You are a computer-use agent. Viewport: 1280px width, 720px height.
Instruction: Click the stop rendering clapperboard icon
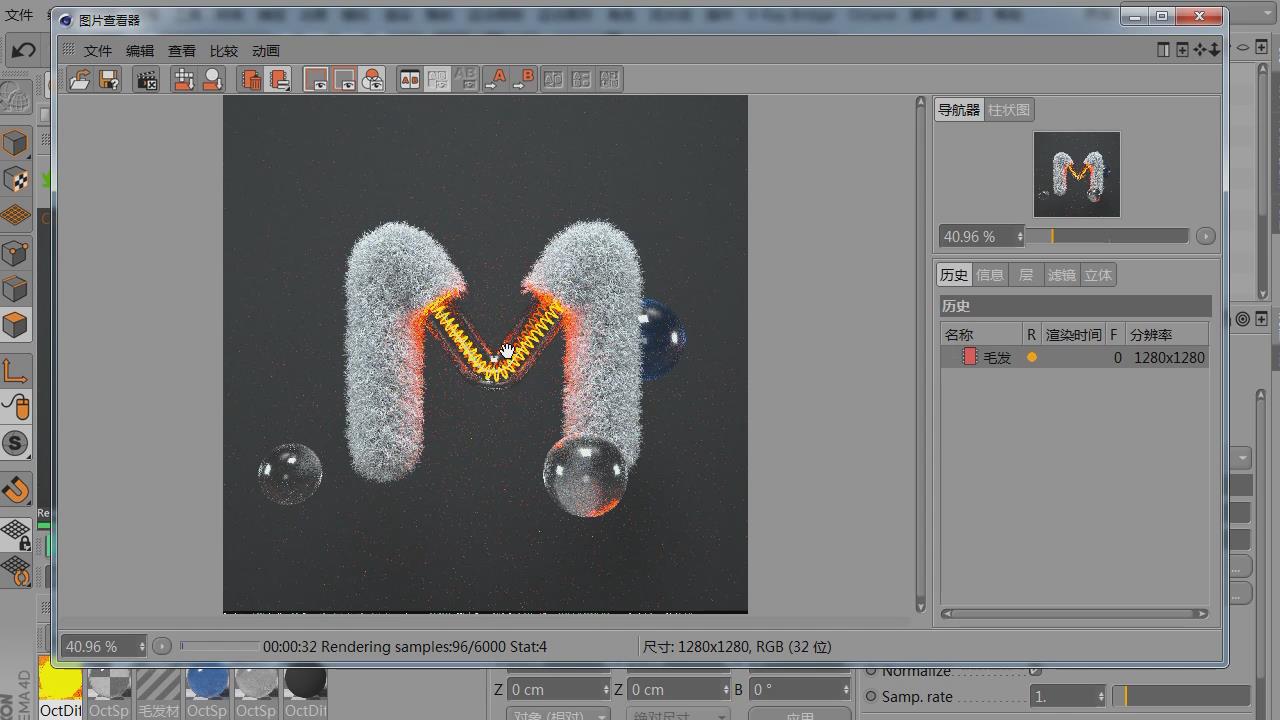coord(147,80)
